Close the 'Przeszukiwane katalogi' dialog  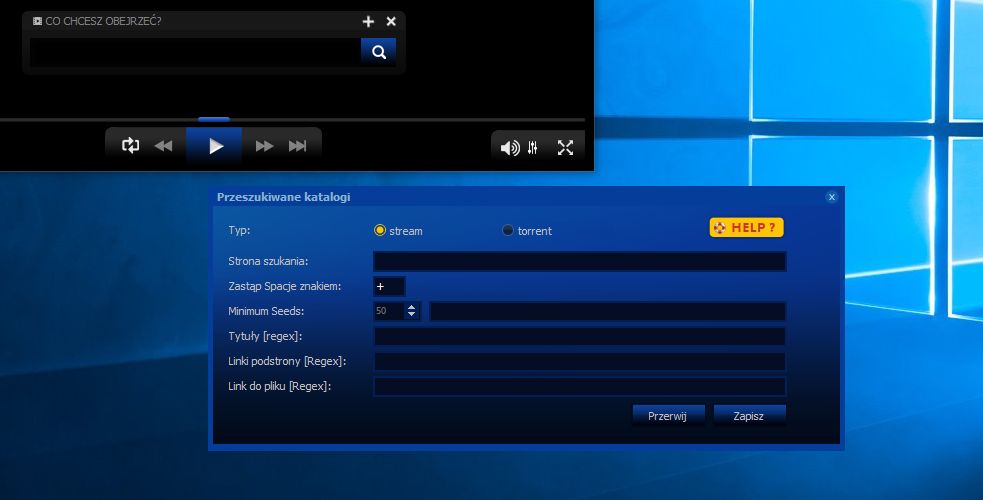coord(831,197)
